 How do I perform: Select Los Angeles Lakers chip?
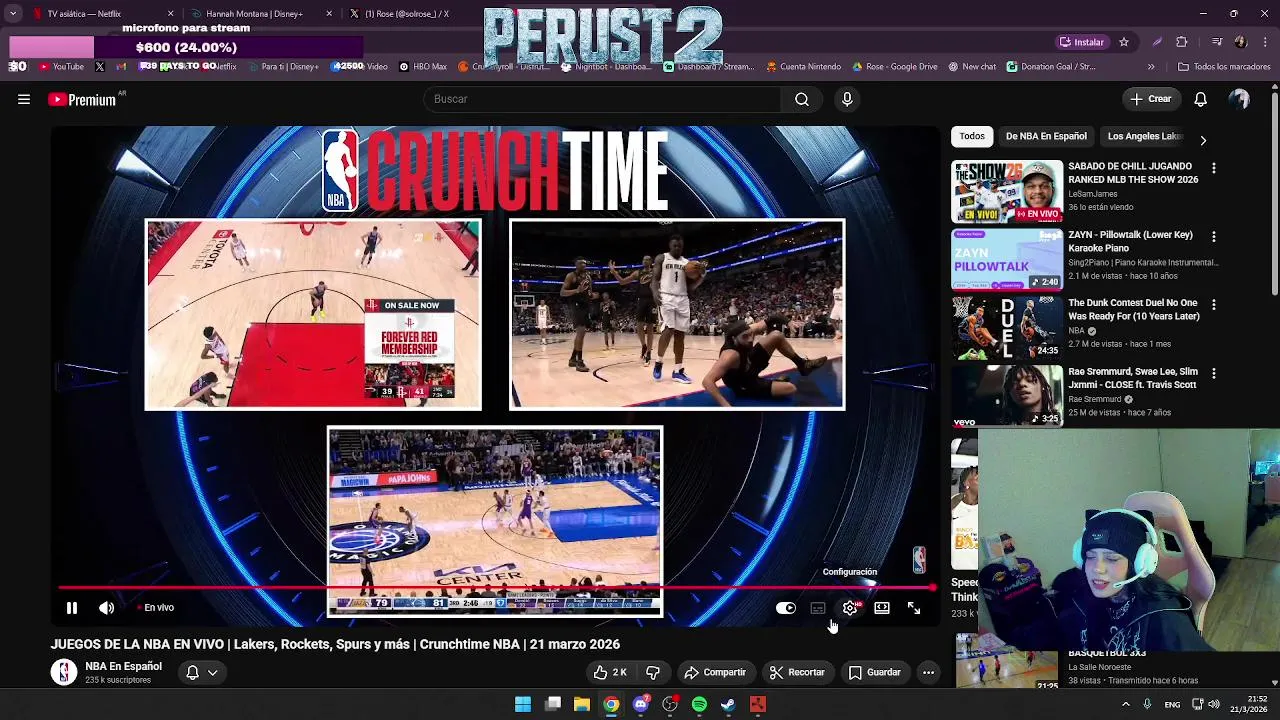tap(1145, 136)
